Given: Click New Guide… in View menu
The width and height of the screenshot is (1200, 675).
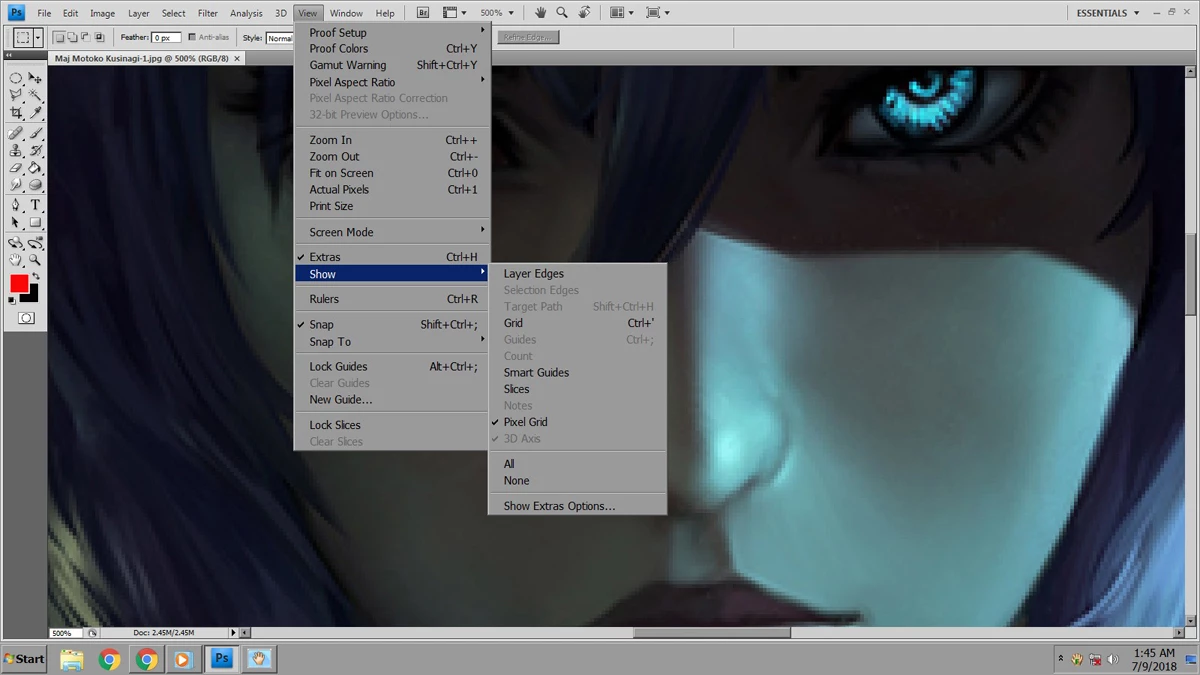Looking at the screenshot, I should pyautogui.click(x=392, y=399).
